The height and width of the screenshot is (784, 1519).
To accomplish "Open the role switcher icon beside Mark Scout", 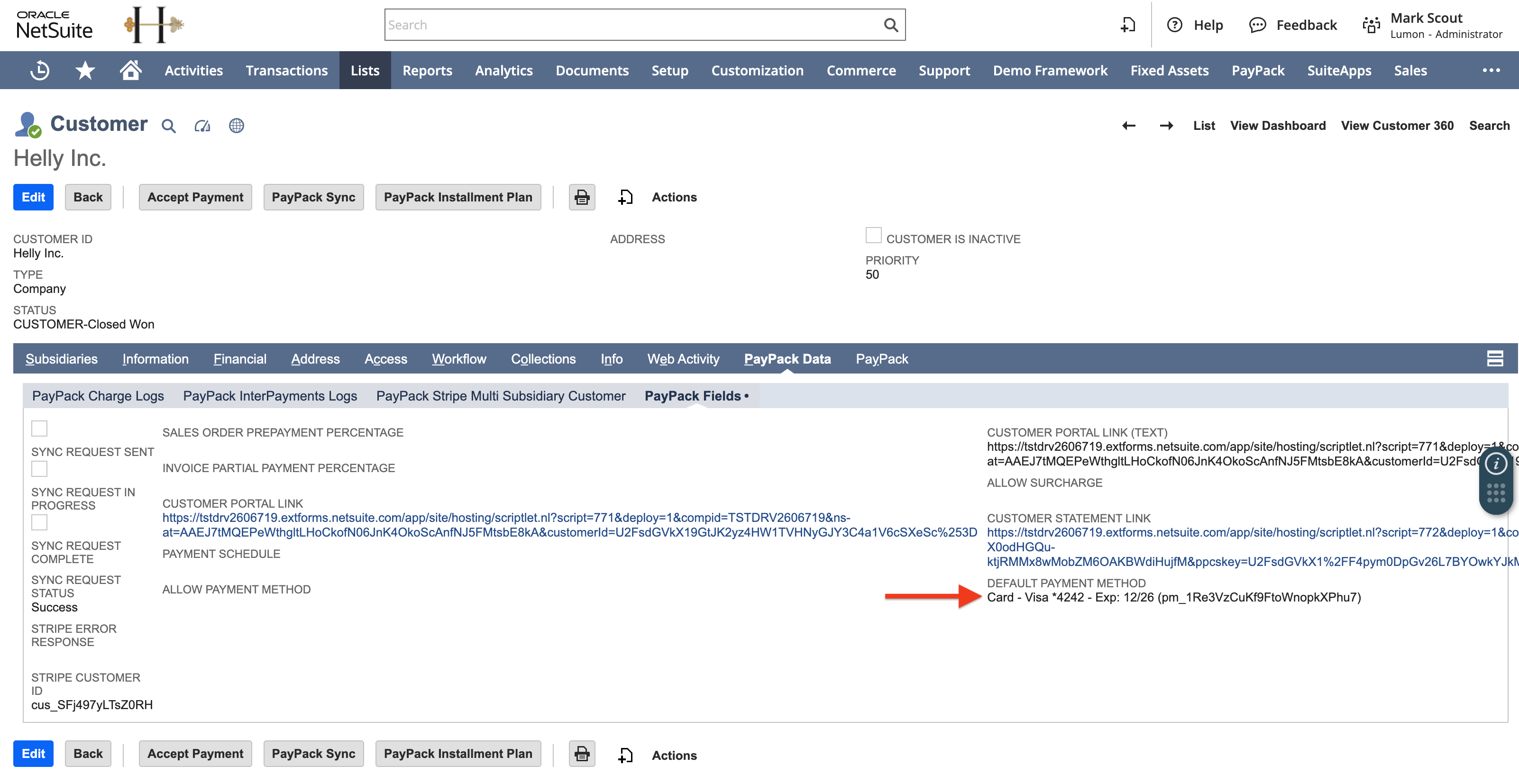I will pyautogui.click(x=1371, y=25).
